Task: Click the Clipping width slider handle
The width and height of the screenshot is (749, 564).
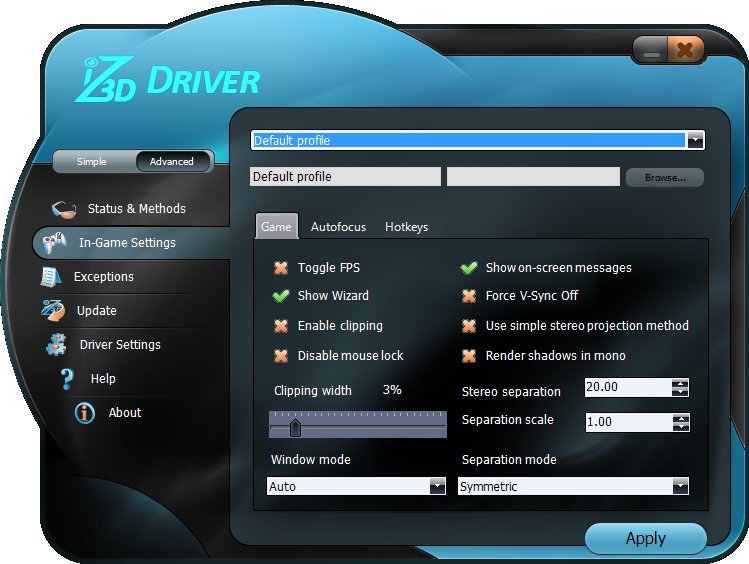Action: tap(295, 427)
